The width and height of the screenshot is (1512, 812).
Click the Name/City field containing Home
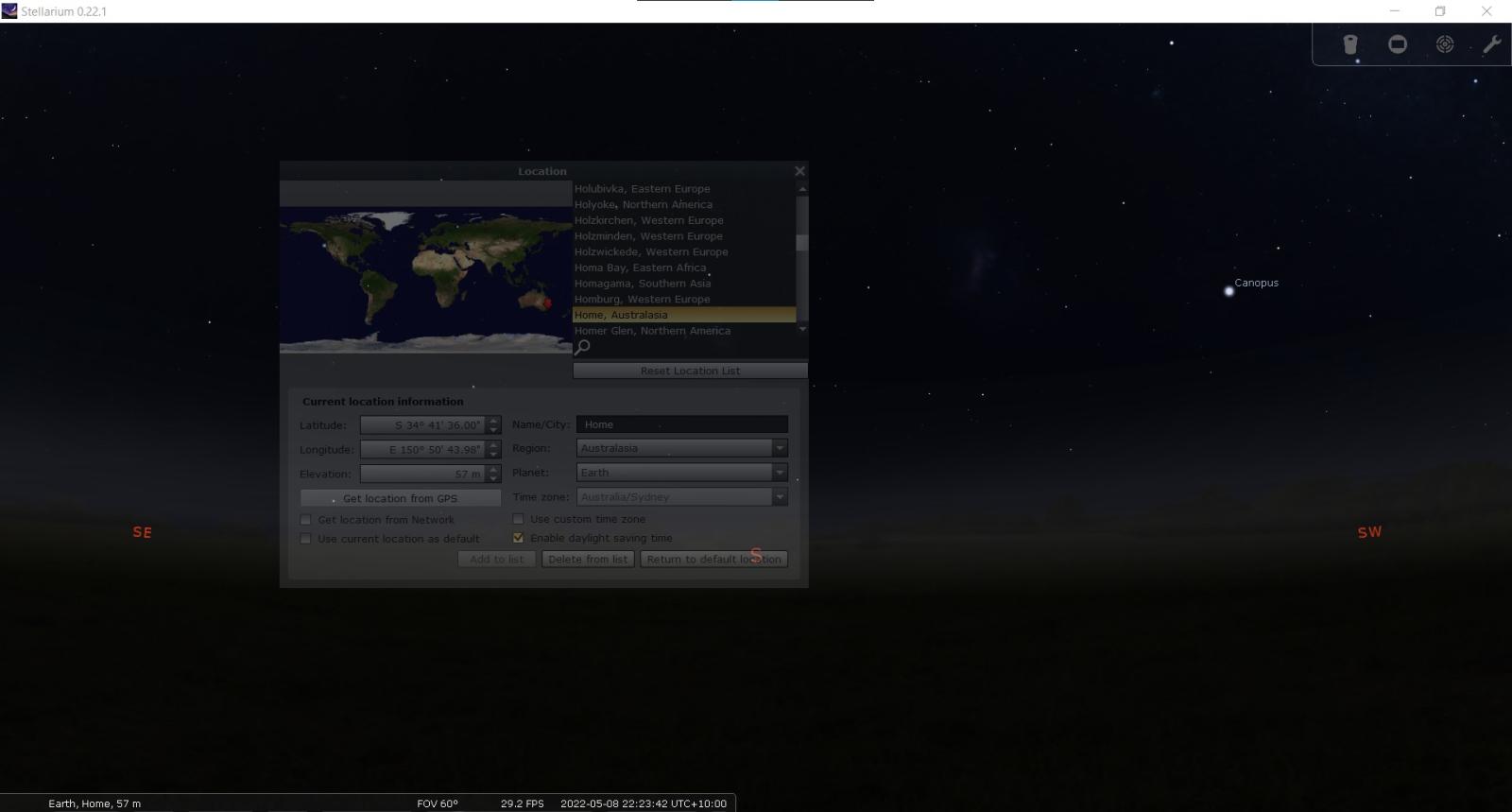click(682, 424)
